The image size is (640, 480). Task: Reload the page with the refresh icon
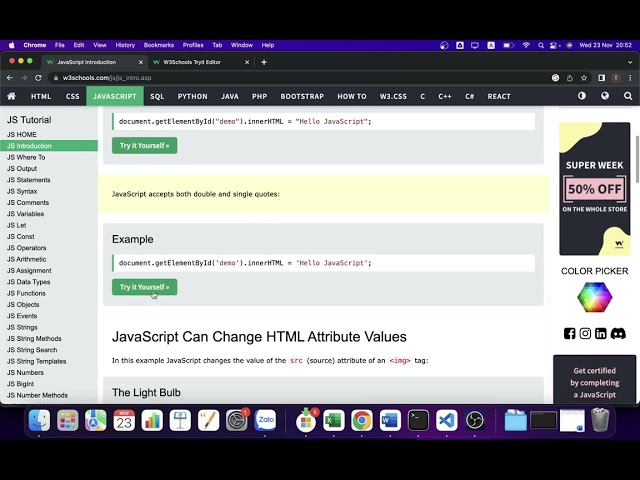pyautogui.click(x=38, y=78)
